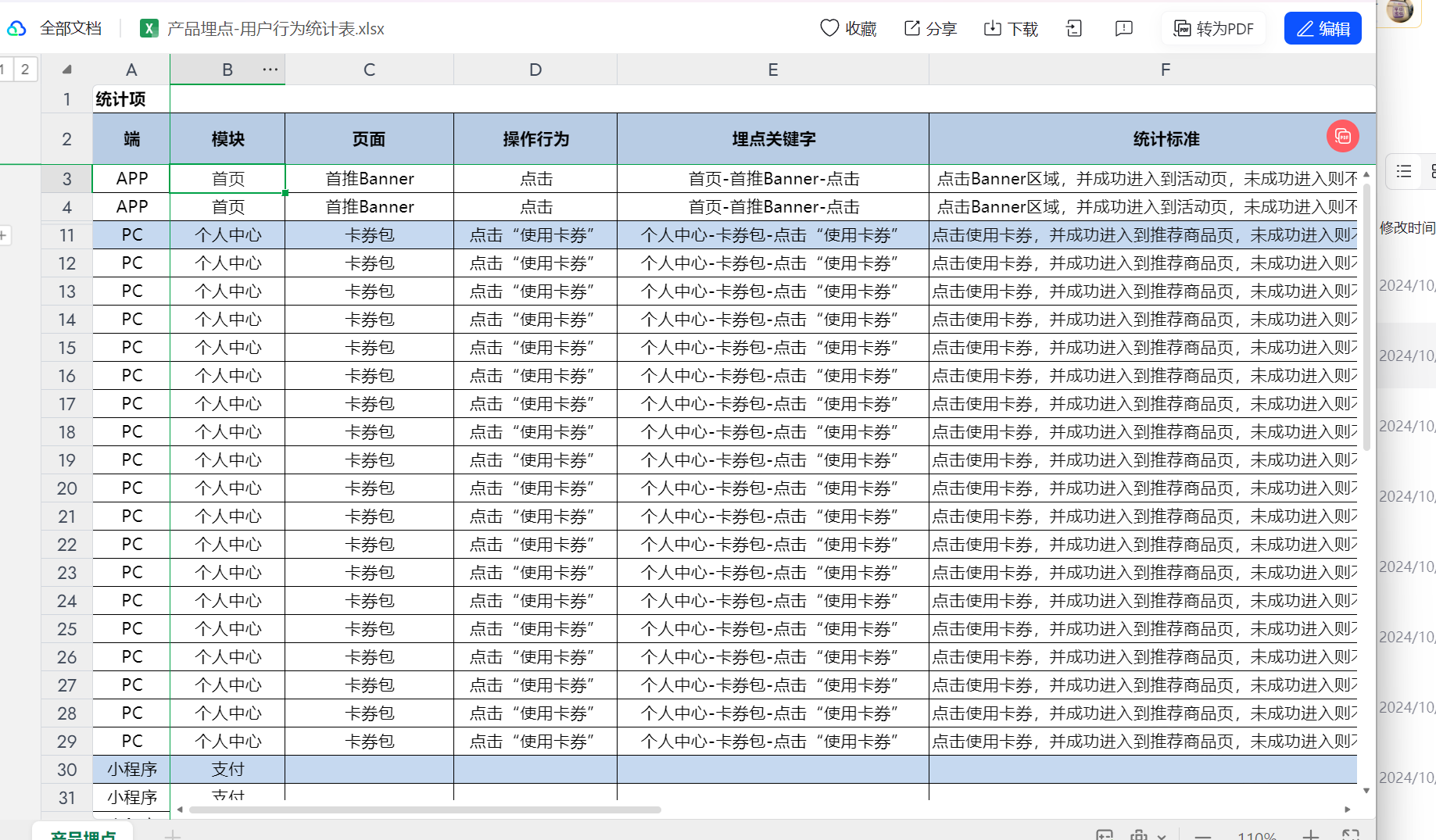Click the 修改时间 column label
1436x840 pixels.
pyautogui.click(x=1407, y=227)
